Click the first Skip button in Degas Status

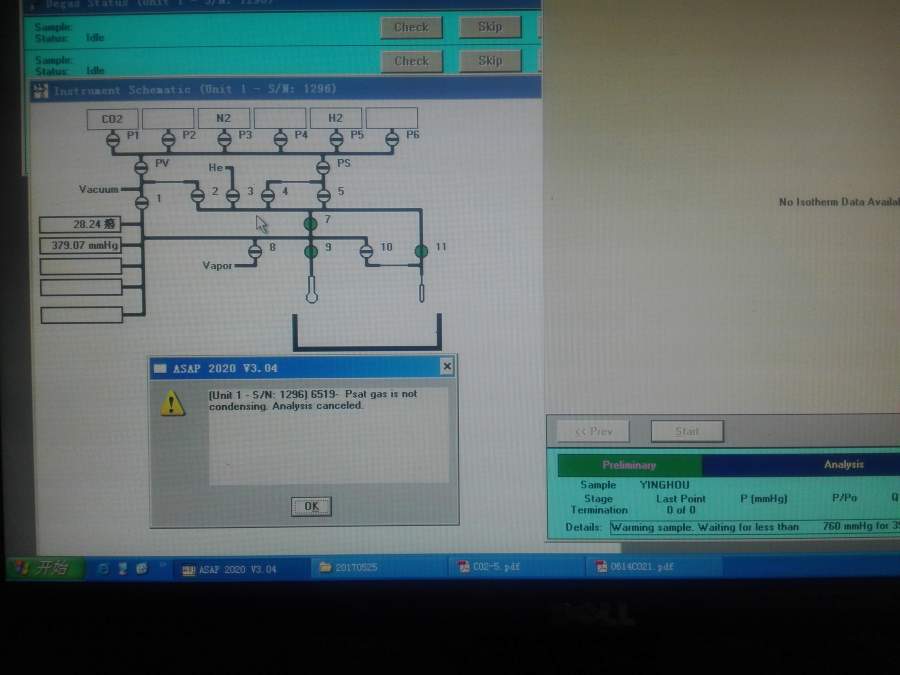tap(490, 26)
